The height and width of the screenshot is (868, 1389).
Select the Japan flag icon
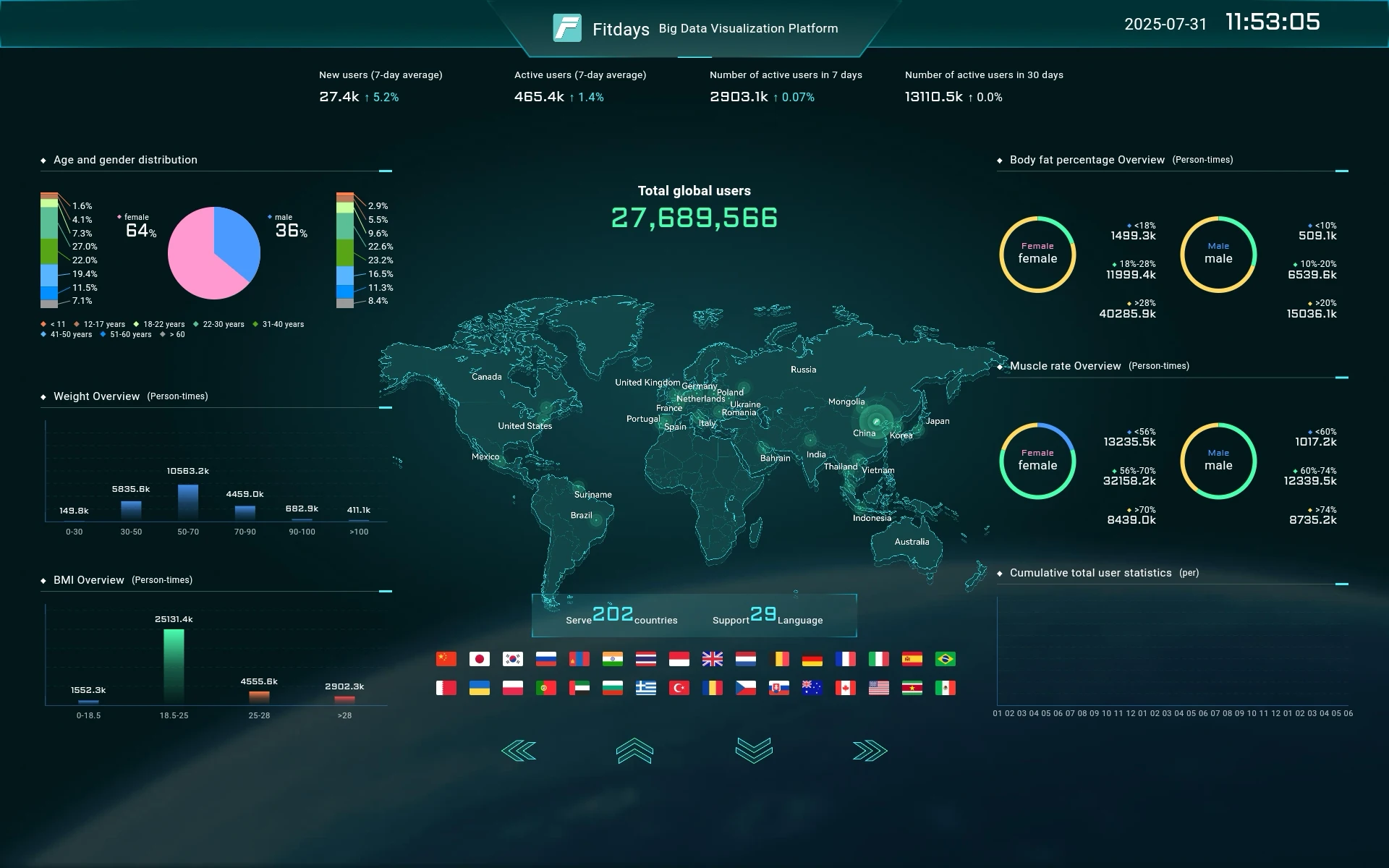[479, 659]
